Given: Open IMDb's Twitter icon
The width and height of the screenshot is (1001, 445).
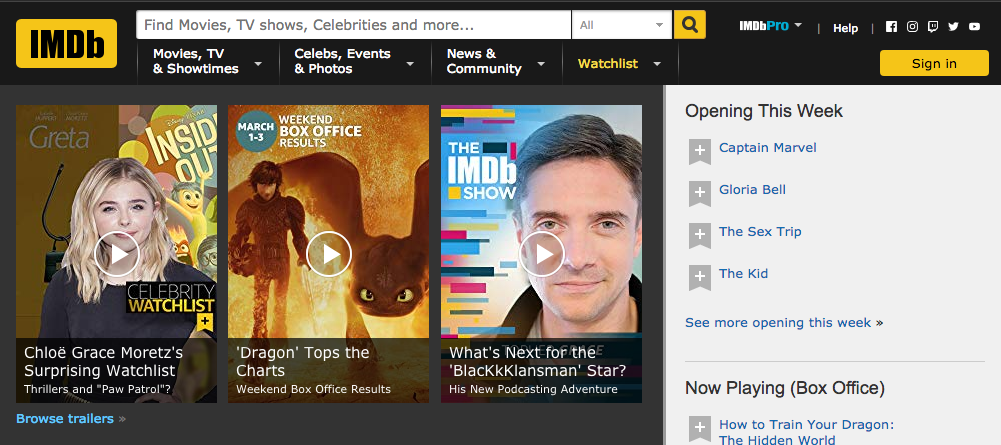Looking at the screenshot, I should (x=954, y=27).
